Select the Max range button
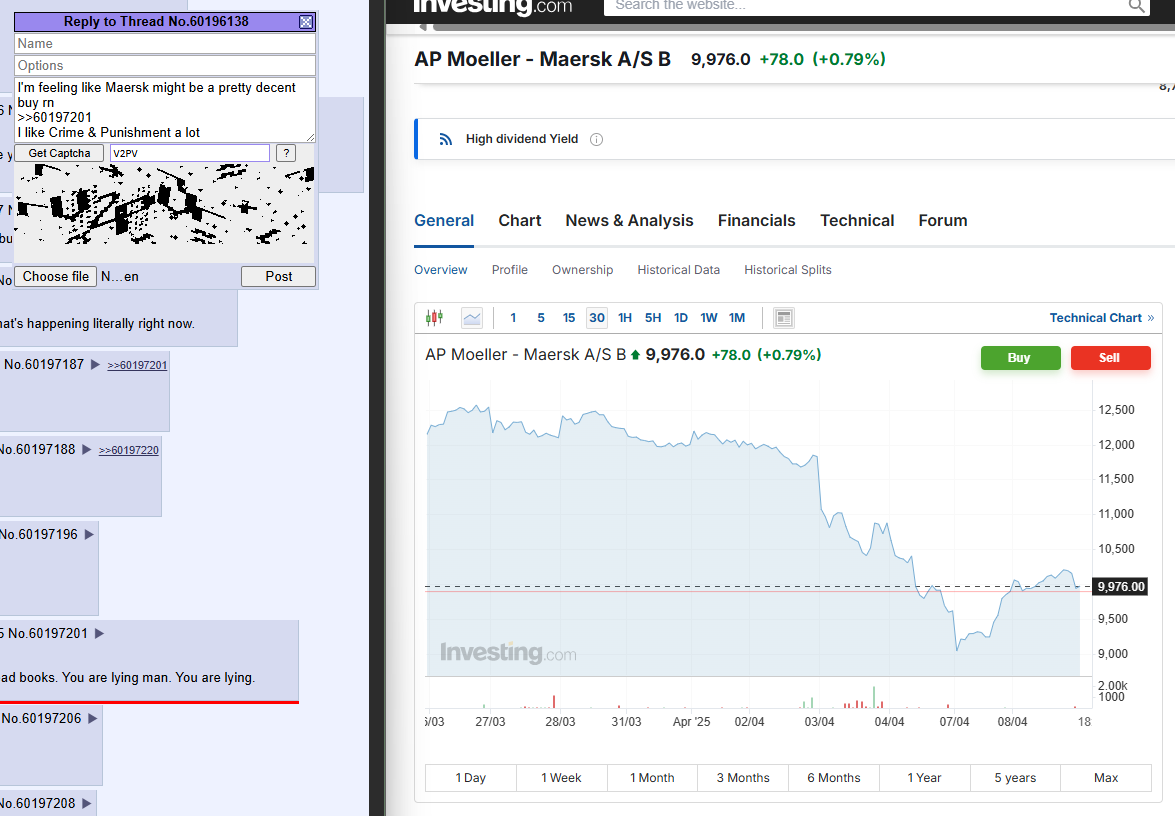The width and height of the screenshot is (1175, 816). tap(1105, 778)
